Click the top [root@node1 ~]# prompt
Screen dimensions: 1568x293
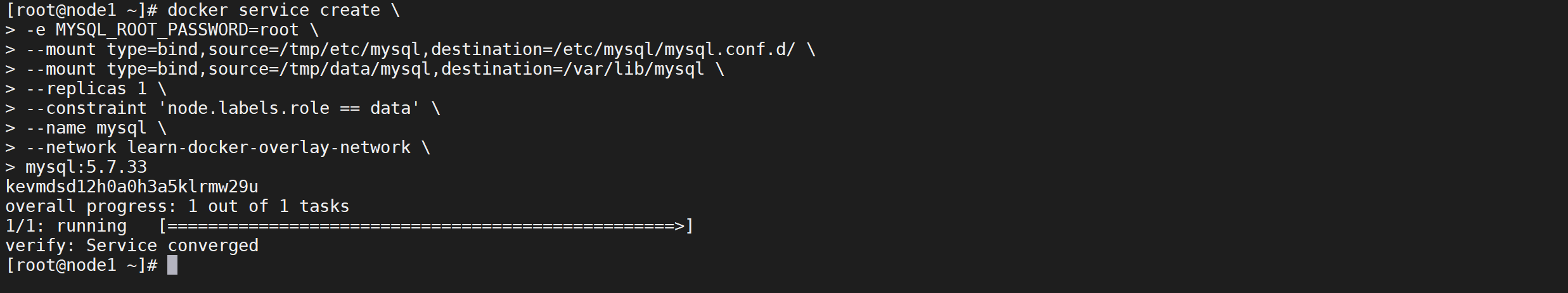click(x=81, y=10)
